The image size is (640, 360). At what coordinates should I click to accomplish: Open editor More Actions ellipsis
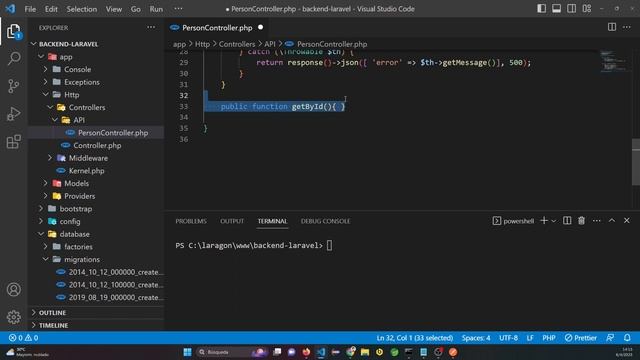[627, 27]
